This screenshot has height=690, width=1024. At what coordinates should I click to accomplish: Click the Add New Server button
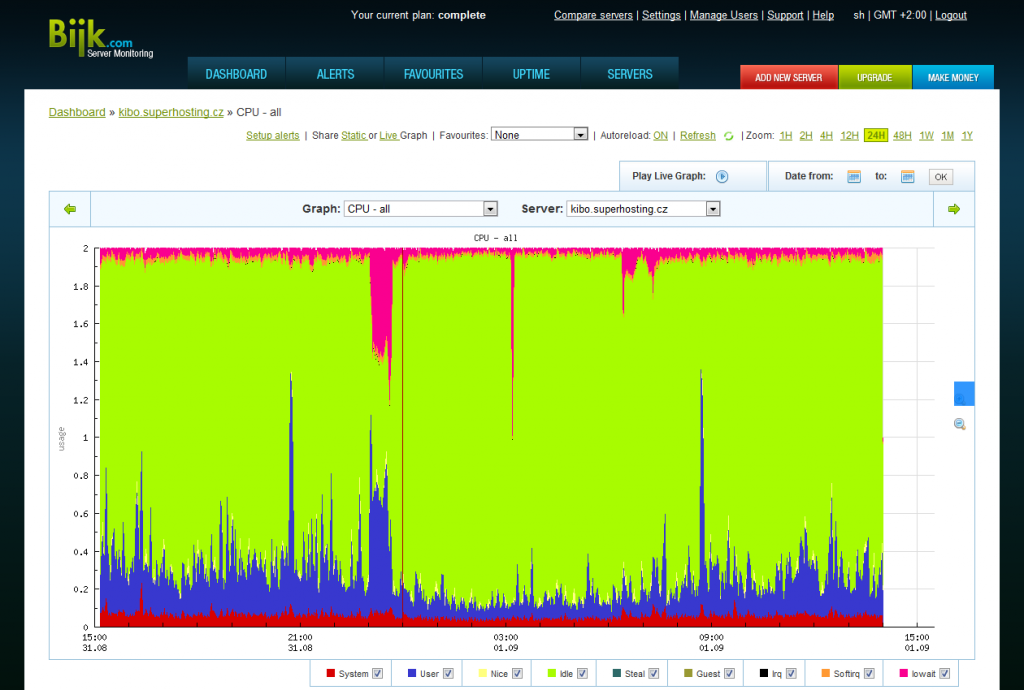pyautogui.click(x=789, y=77)
